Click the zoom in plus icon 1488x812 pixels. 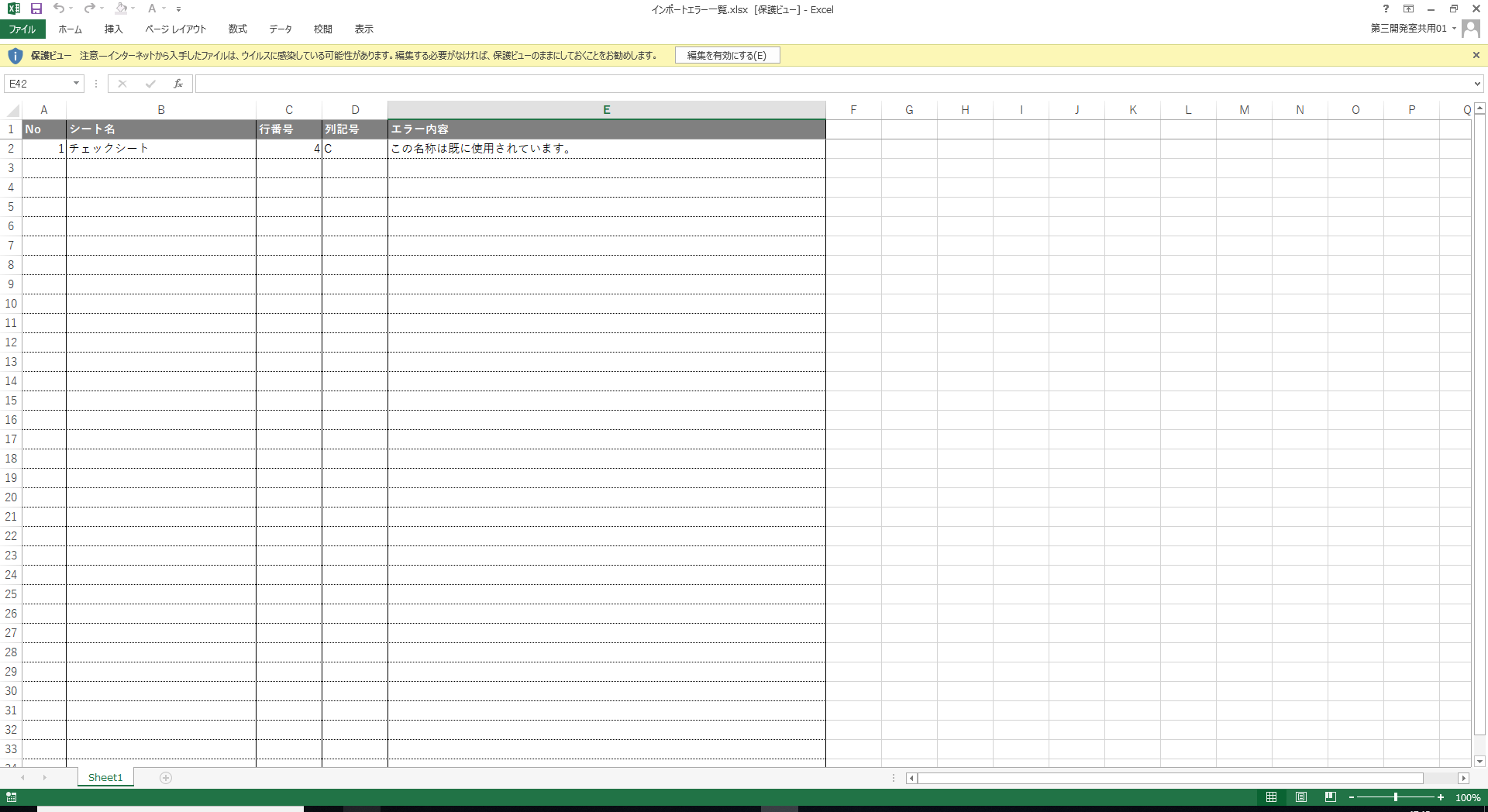point(1441,797)
